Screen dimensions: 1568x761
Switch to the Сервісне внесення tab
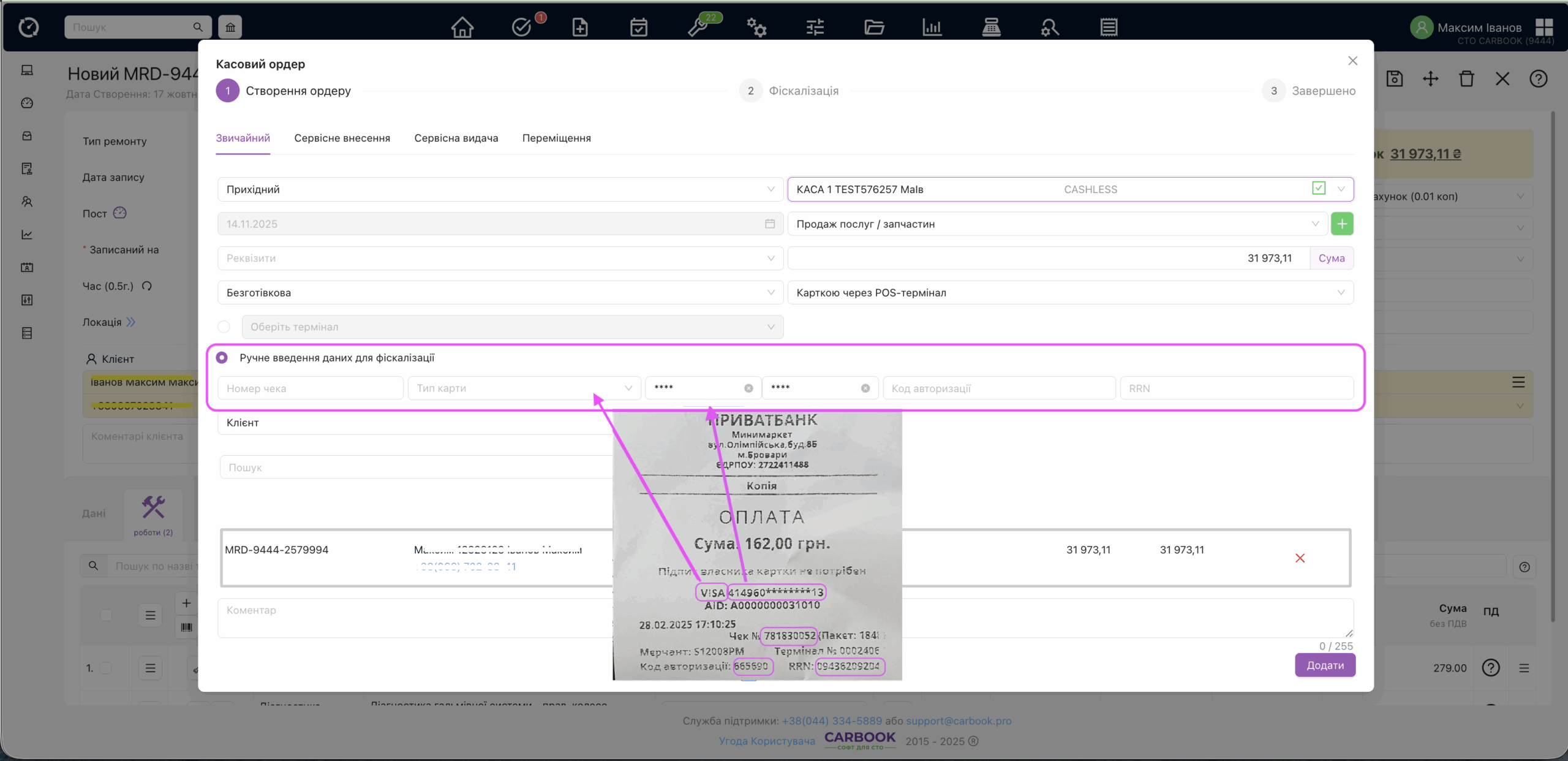342,138
